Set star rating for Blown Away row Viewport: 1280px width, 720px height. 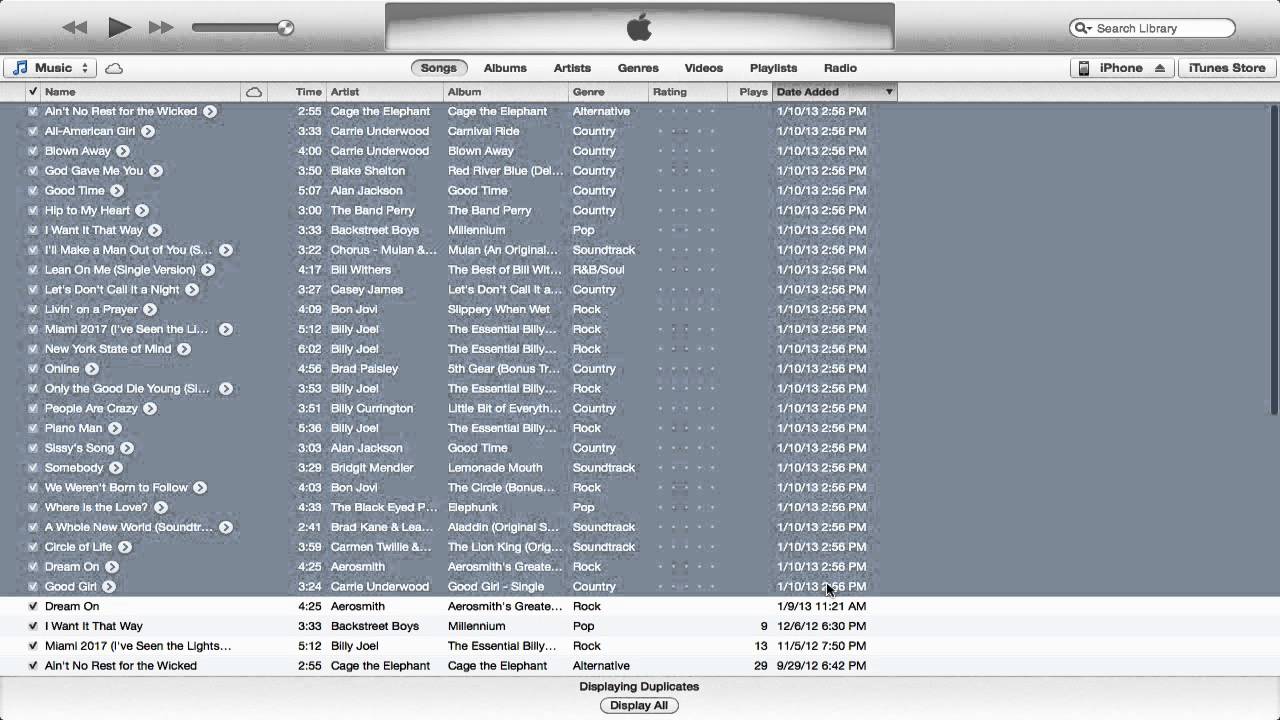point(686,151)
